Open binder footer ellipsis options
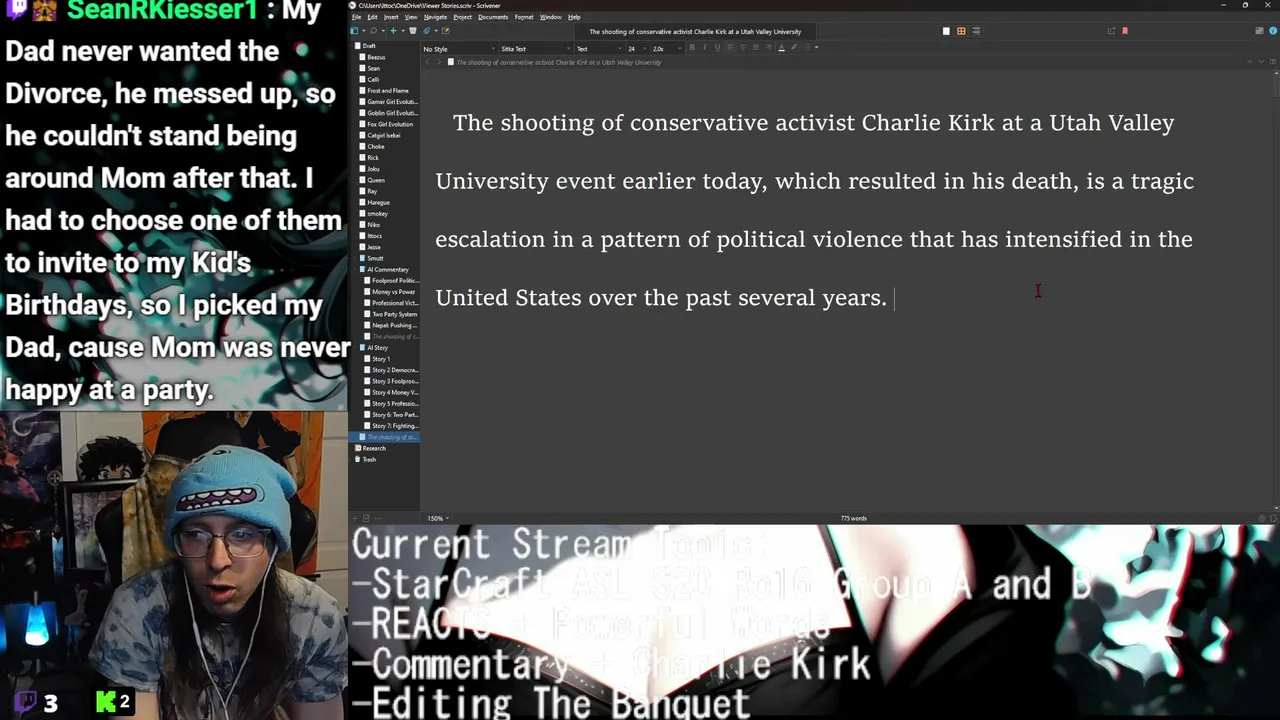Viewport: 1280px width, 720px height. (378, 518)
